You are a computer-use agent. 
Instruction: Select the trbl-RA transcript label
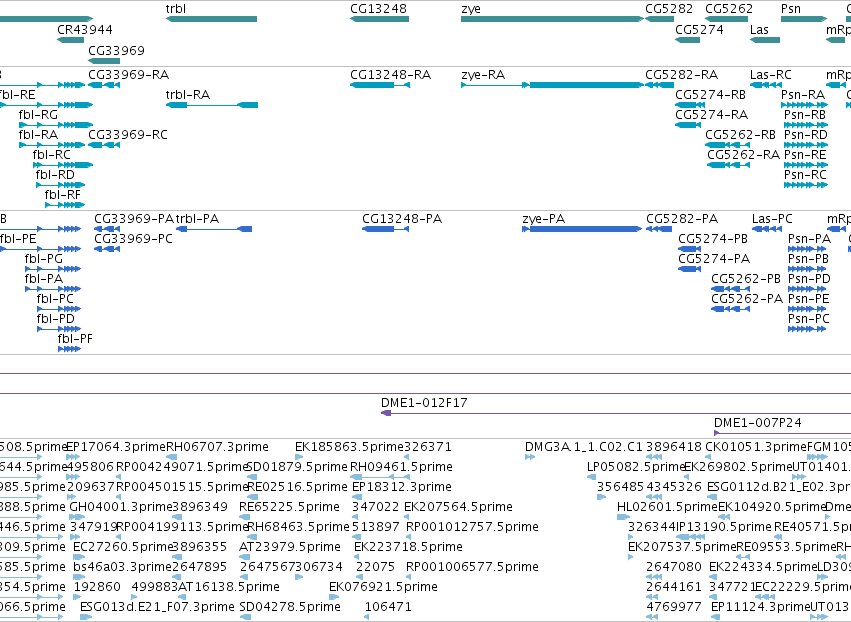(187, 94)
